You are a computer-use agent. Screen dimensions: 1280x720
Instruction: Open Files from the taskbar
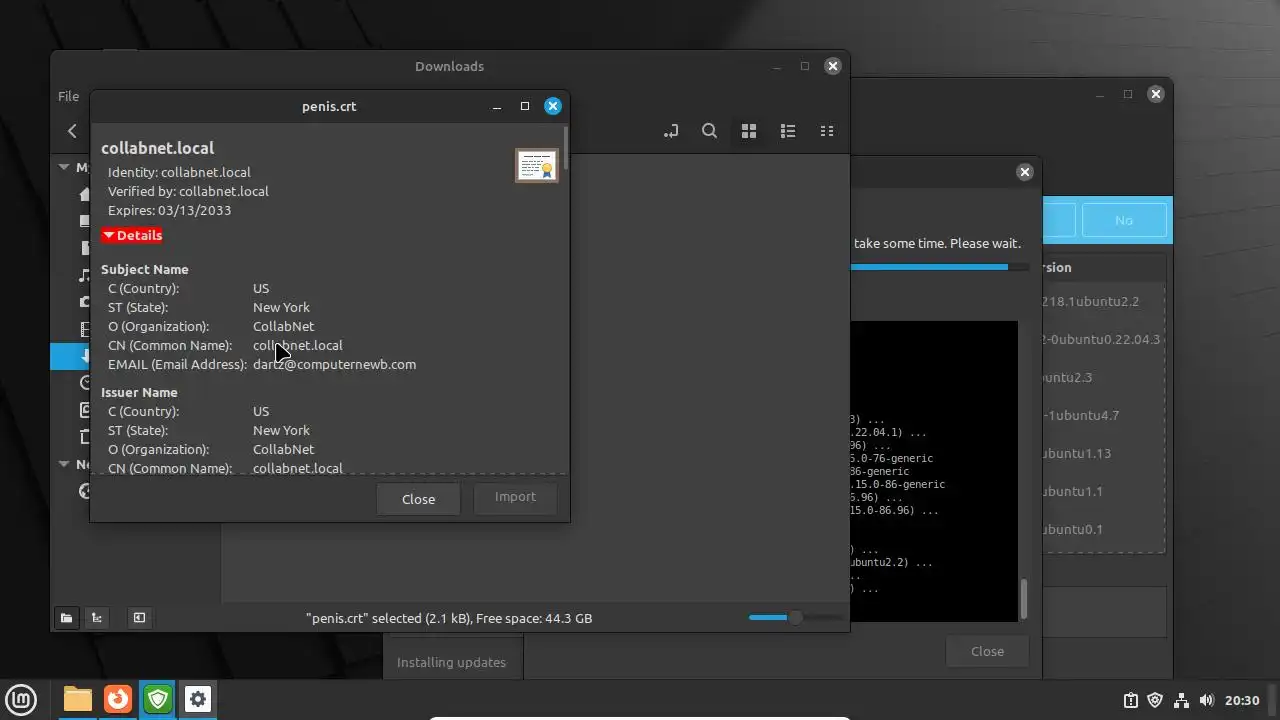click(78, 699)
